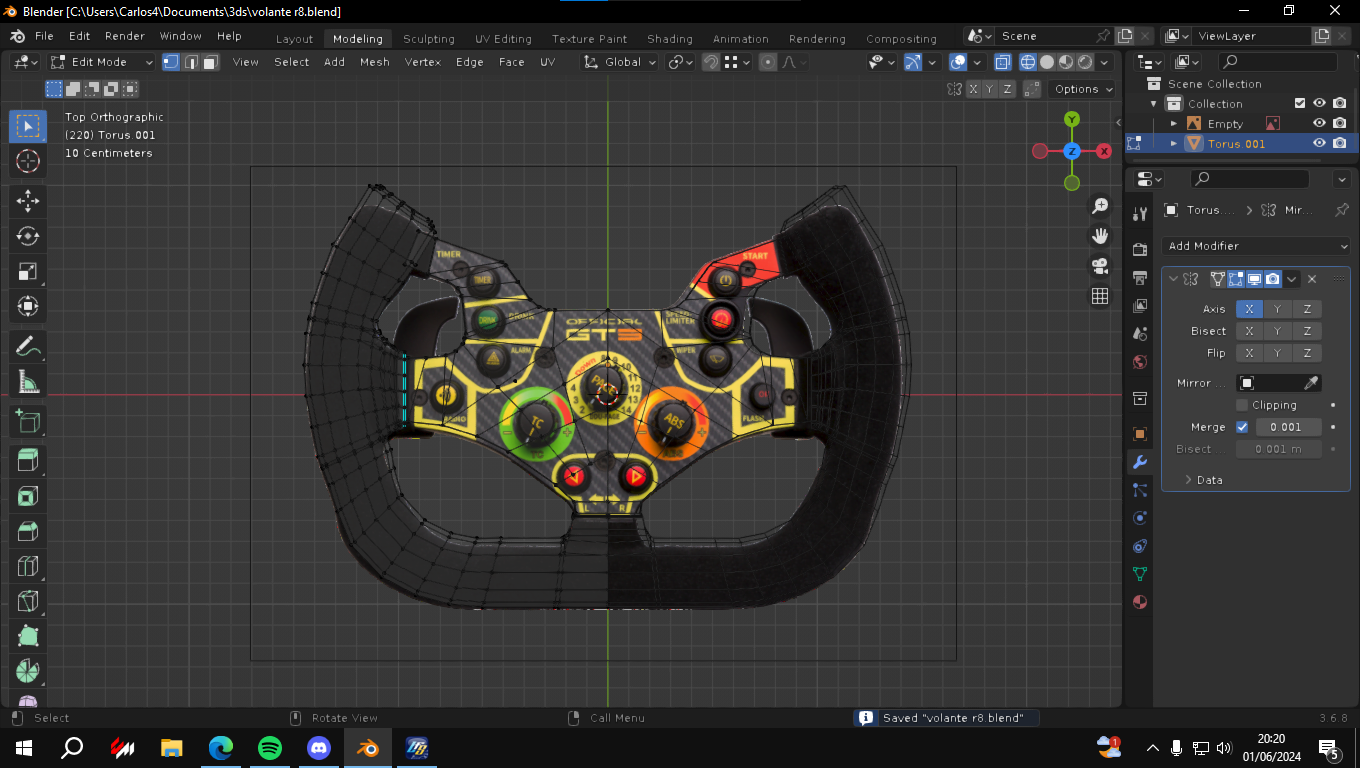Image resolution: width=1360 pixels, height=768 pixels.
Task: Open the Options dropdown
Action: [x=1084, y=89]
